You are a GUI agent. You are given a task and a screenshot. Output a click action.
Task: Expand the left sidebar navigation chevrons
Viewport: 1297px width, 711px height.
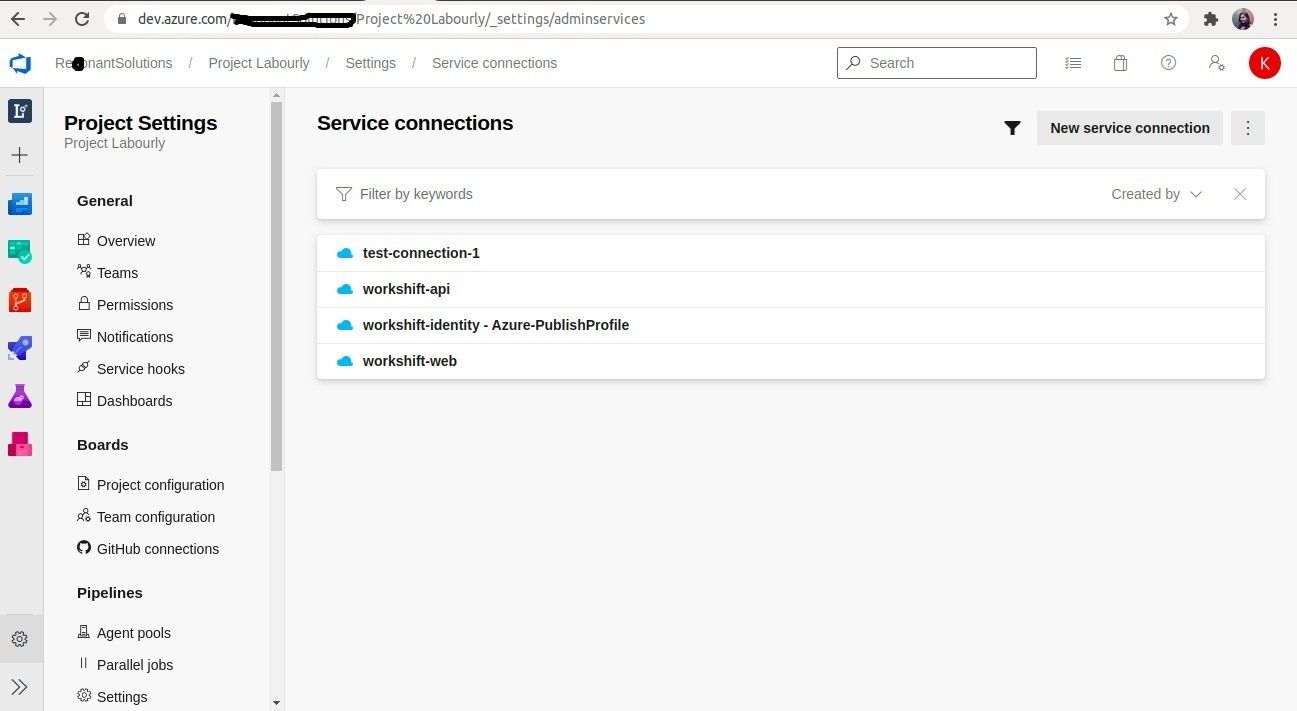20,687
